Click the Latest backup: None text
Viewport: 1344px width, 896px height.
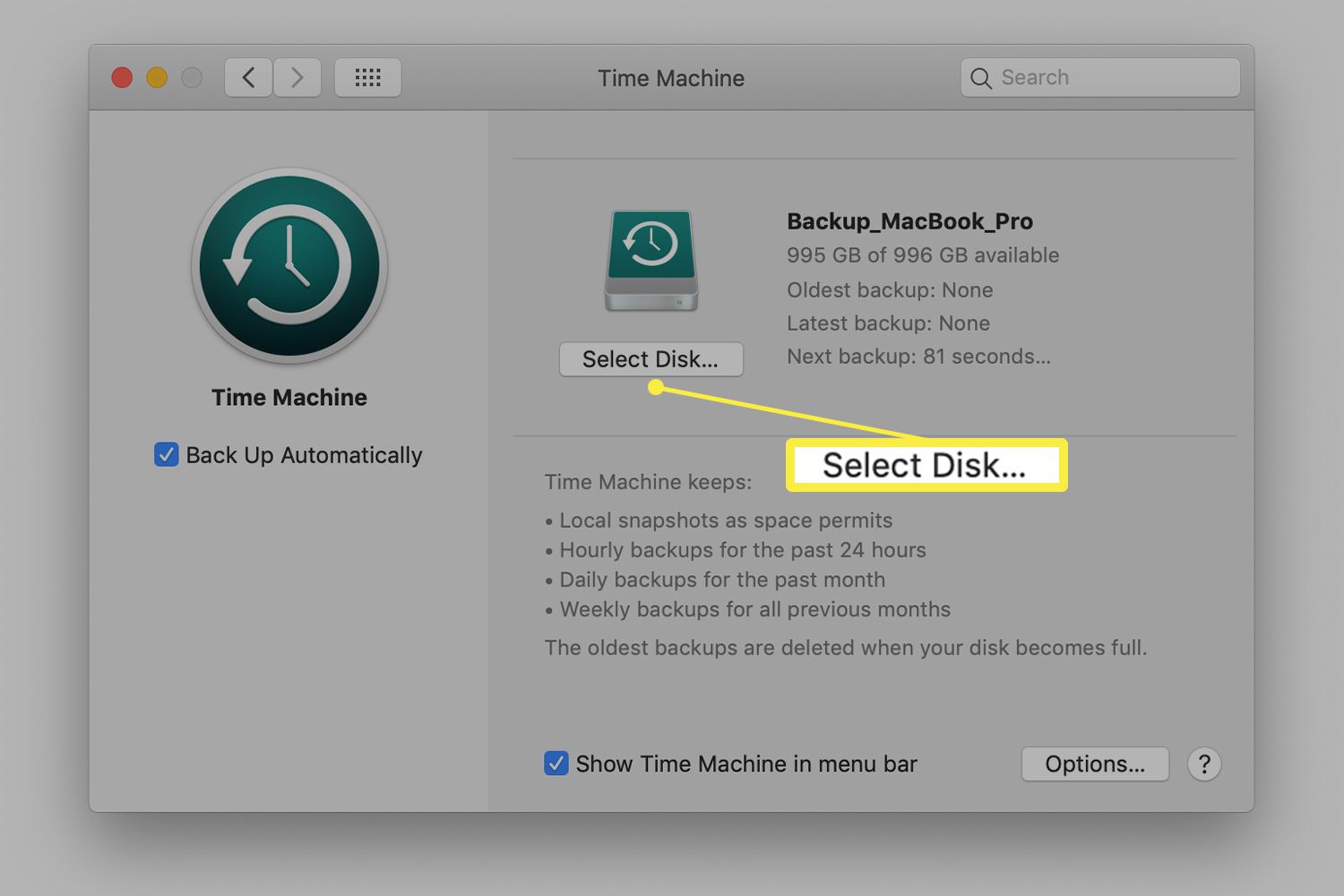coord(888,323)
